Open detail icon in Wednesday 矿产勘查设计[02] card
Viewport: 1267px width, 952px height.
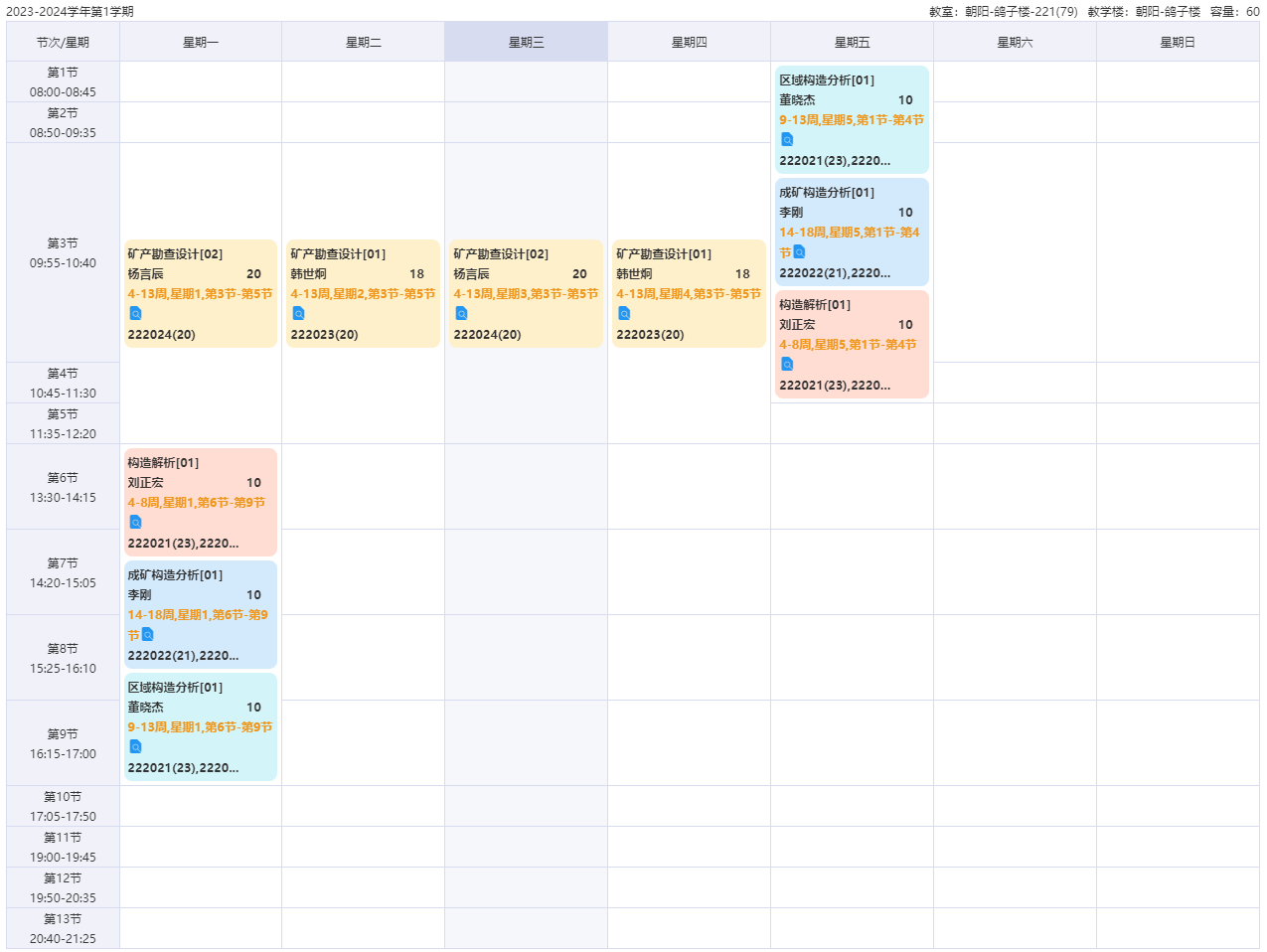(x=461, y=314)
